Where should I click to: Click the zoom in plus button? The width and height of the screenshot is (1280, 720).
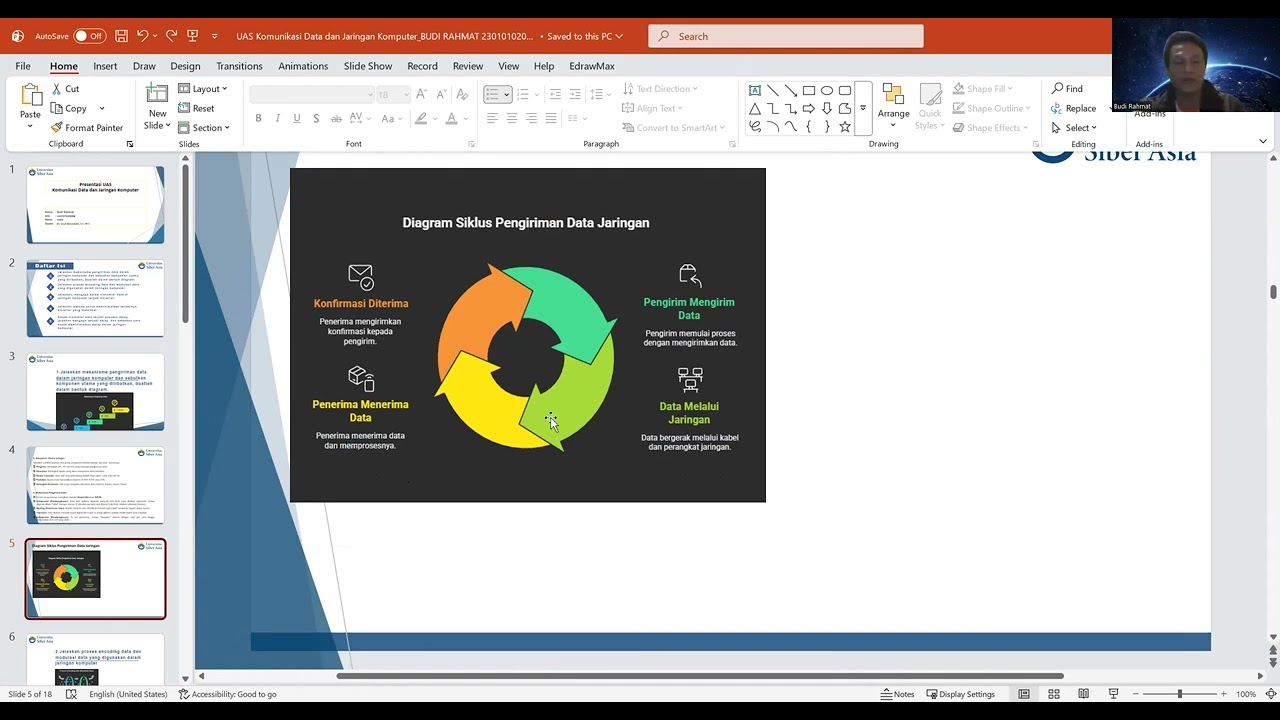[x=1223, y=694]
